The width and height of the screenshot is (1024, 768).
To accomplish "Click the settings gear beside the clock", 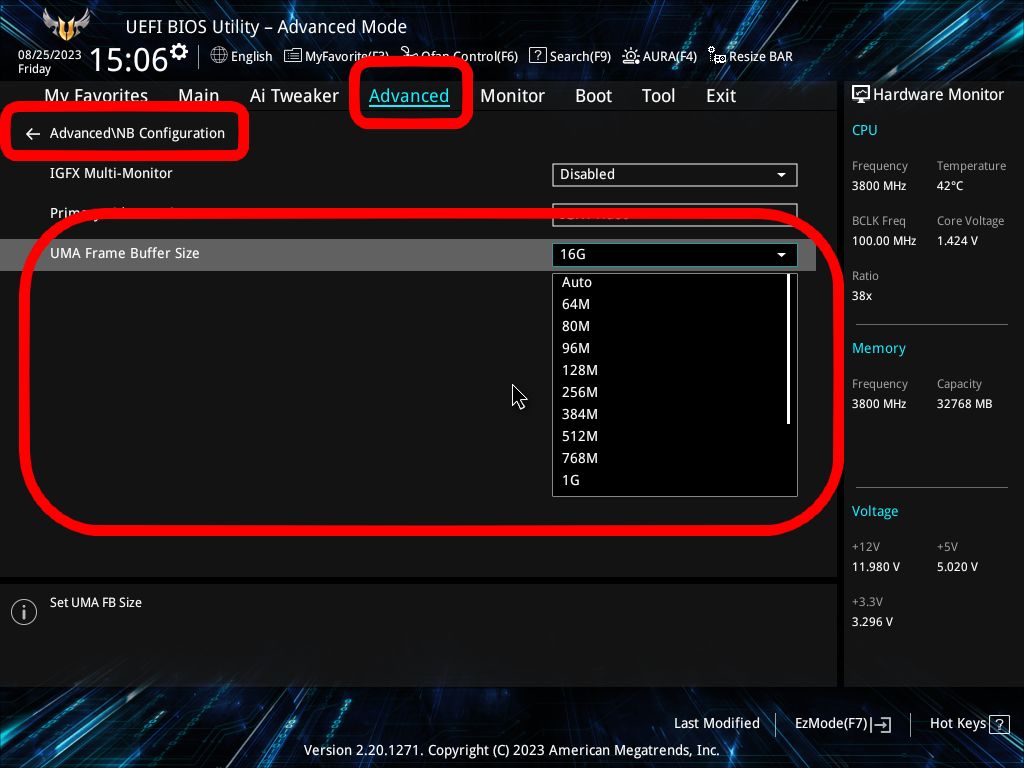I will (178, 52).
